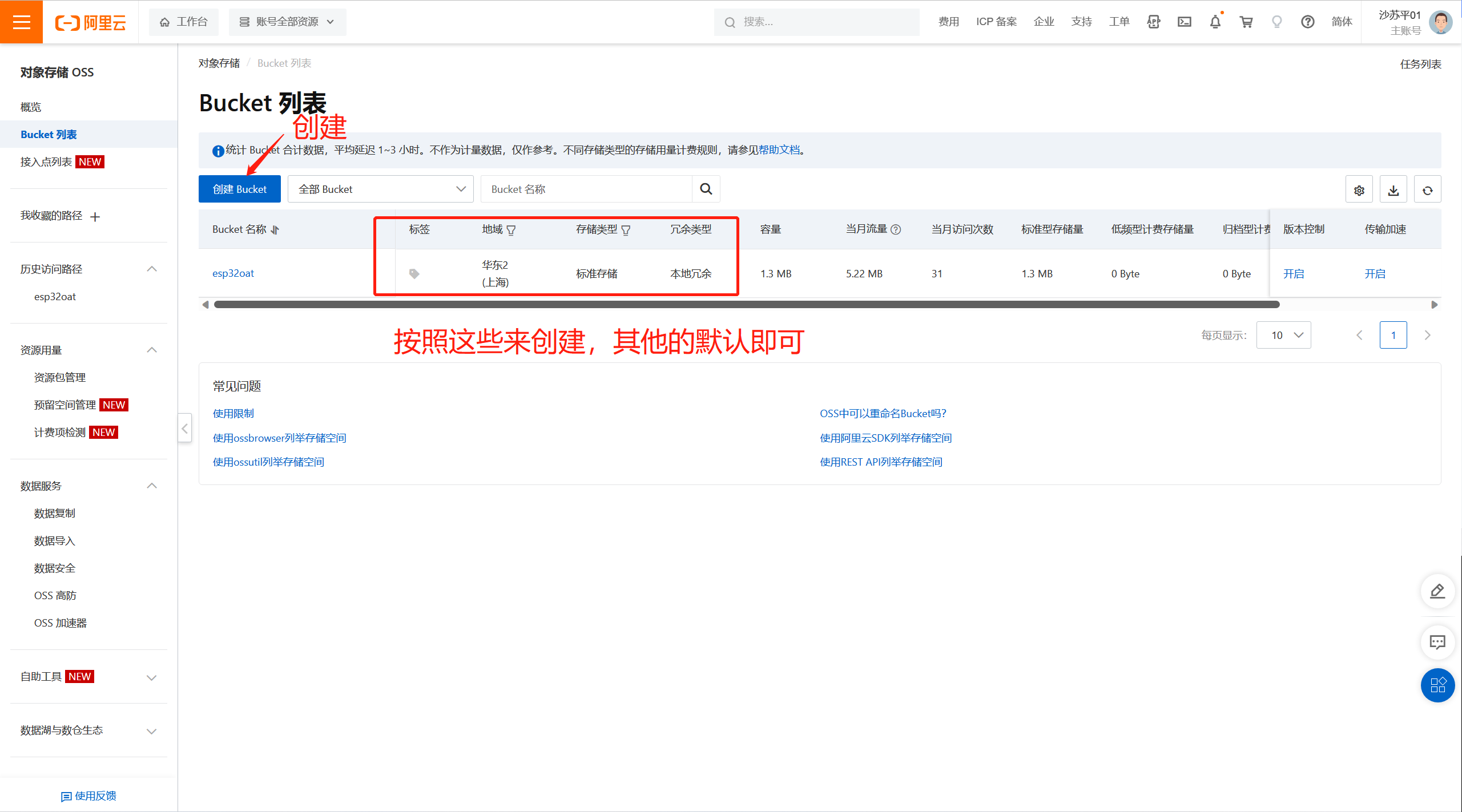Open 数据复制 in the sidebar
Viewport: 1462px width, 812px height.
tap(55, 513)
